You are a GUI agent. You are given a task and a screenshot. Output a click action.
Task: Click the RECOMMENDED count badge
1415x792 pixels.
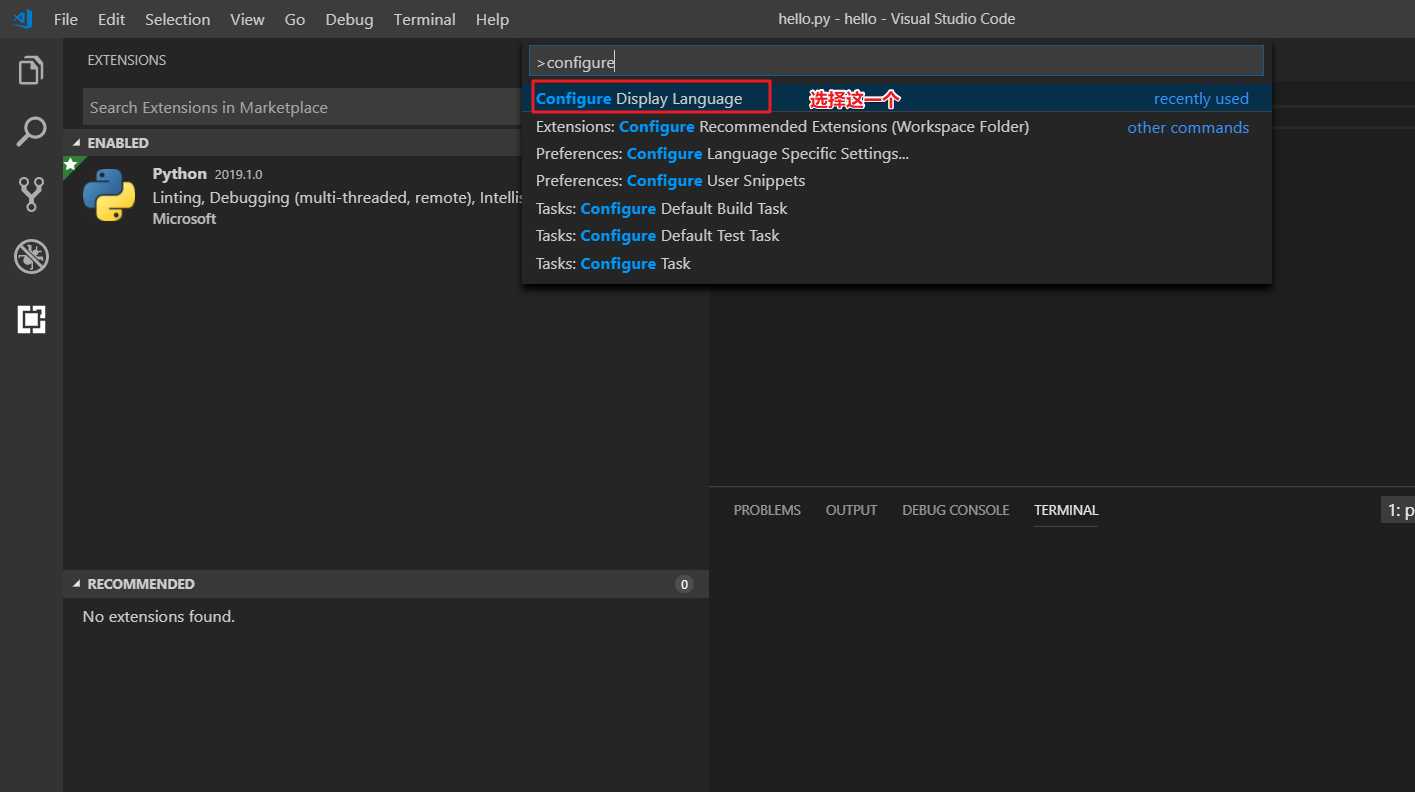tap(684, 584)
